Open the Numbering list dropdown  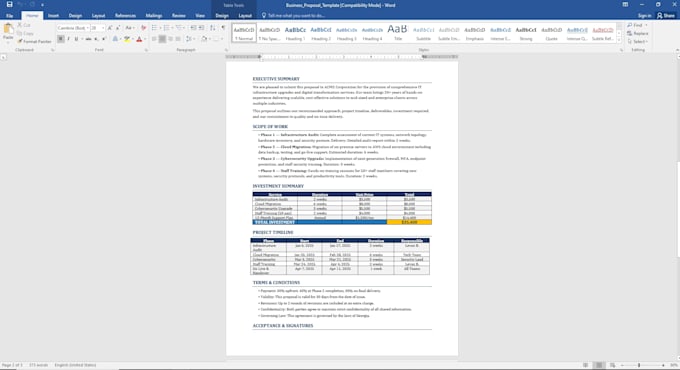pos(172,28)
